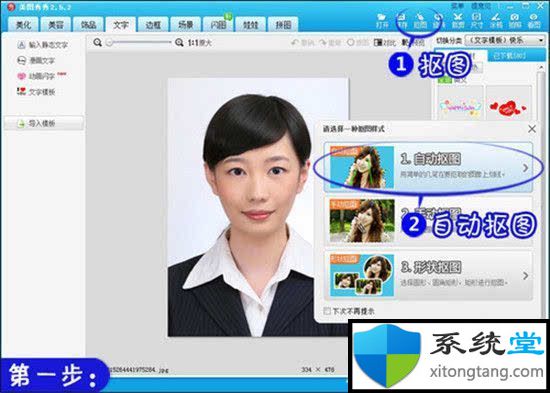Select 漫画文字 comic text bubble option
The height and width of the screenshot is (393, 550).
(36, 60)
